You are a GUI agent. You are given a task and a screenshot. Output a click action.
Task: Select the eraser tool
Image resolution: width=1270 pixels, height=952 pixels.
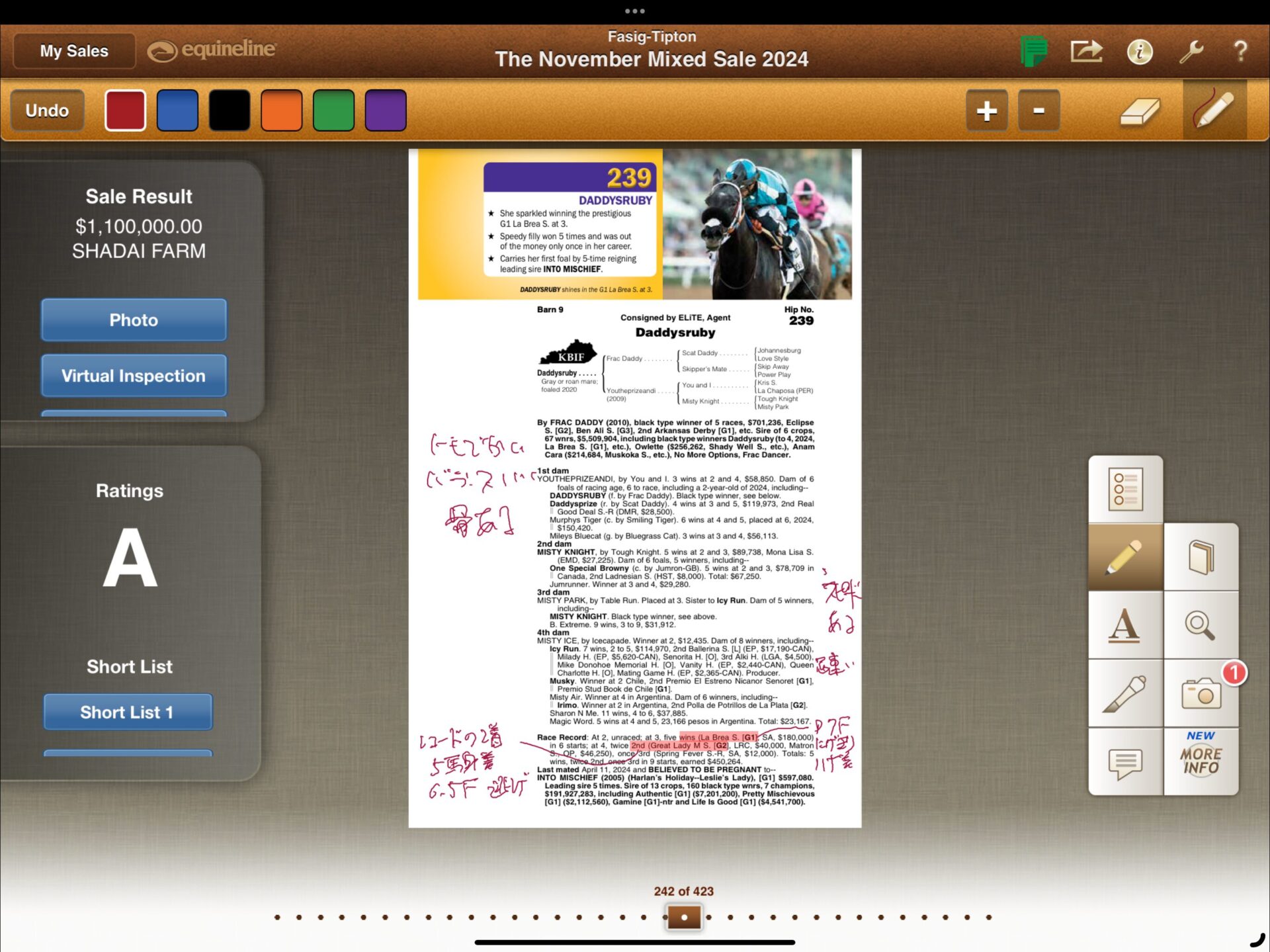1140,110
